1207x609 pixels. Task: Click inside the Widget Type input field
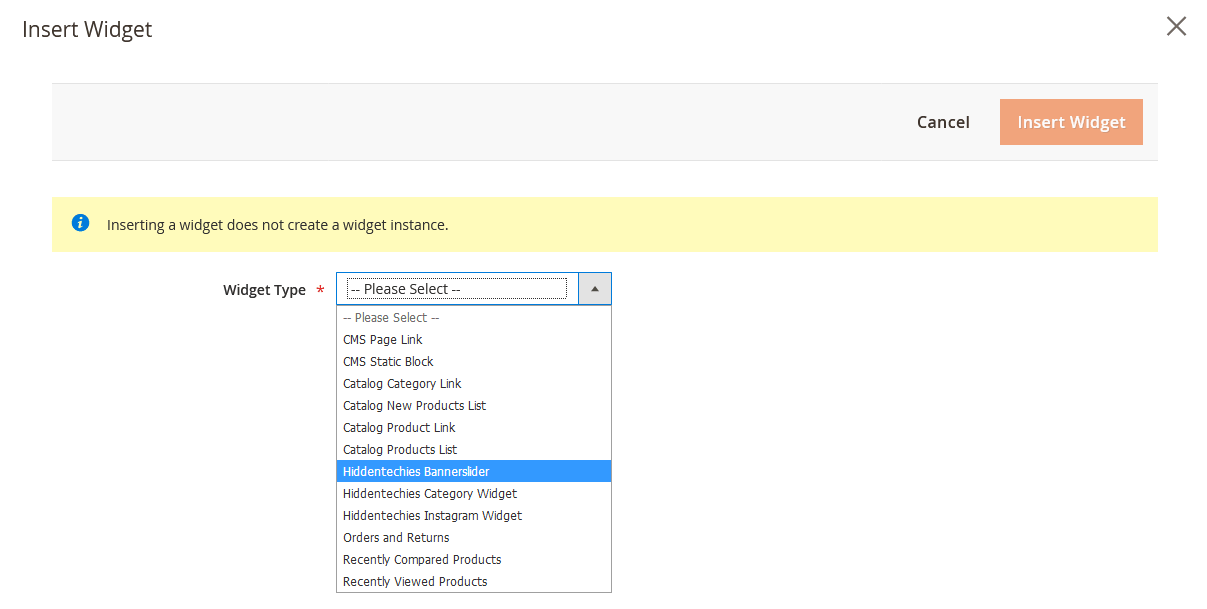455,288
